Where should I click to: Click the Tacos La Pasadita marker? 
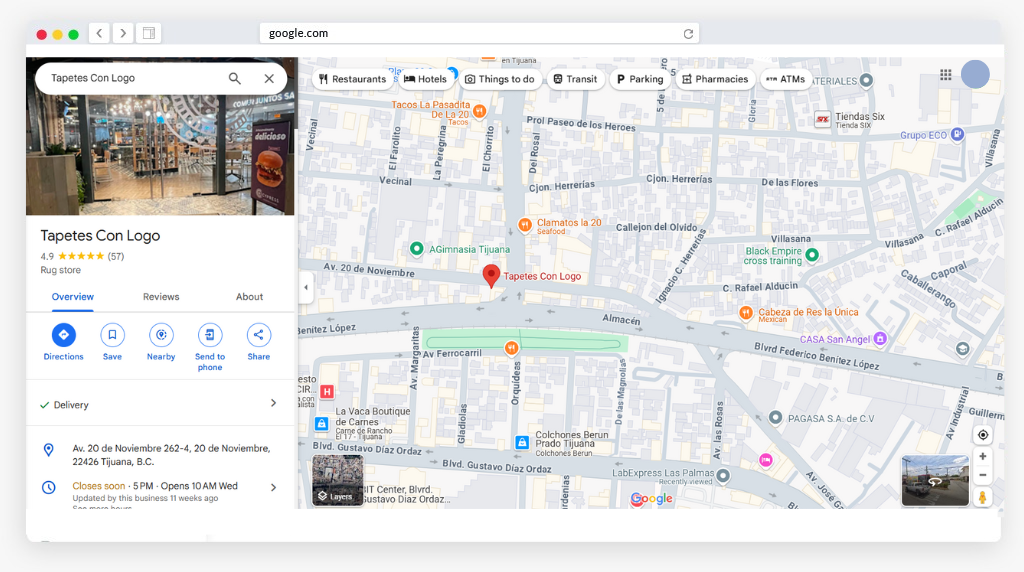point(479,111)
